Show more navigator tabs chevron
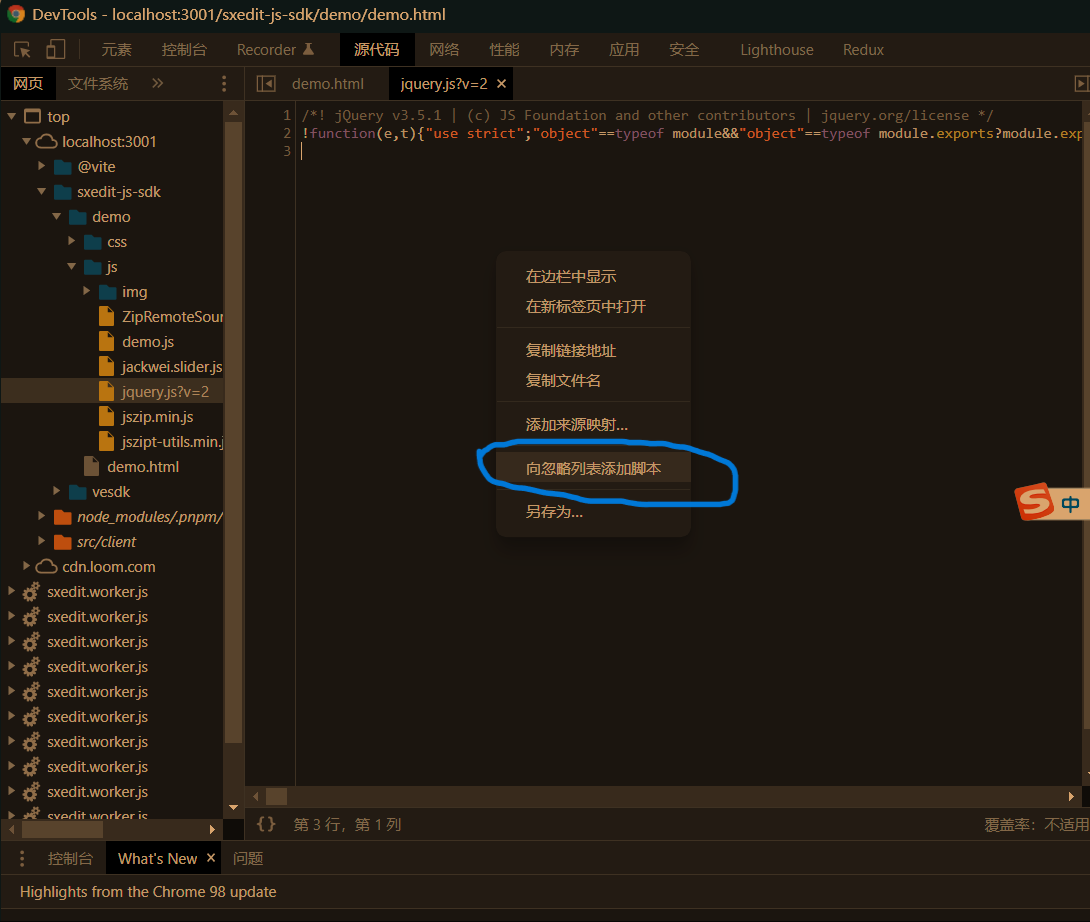The height and width of the screenshot is (922, 1090). [157, 84]
